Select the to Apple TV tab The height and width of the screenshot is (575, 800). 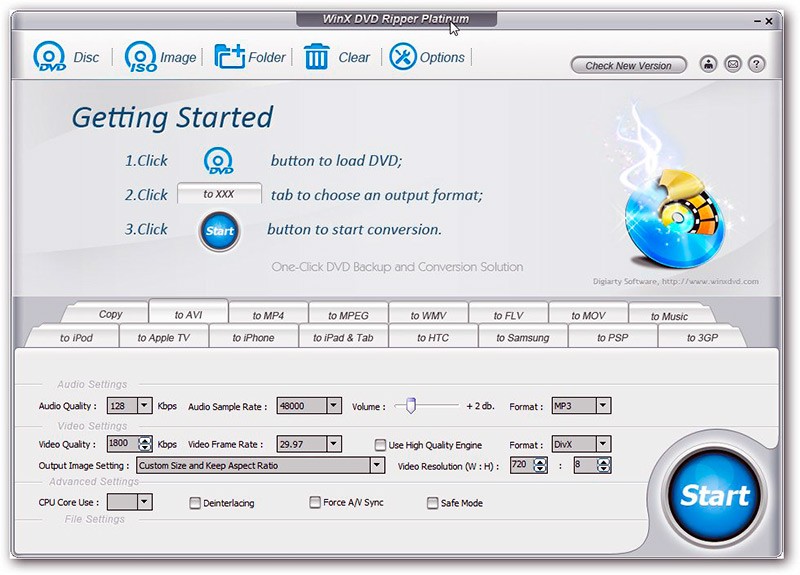click(163, 337)
